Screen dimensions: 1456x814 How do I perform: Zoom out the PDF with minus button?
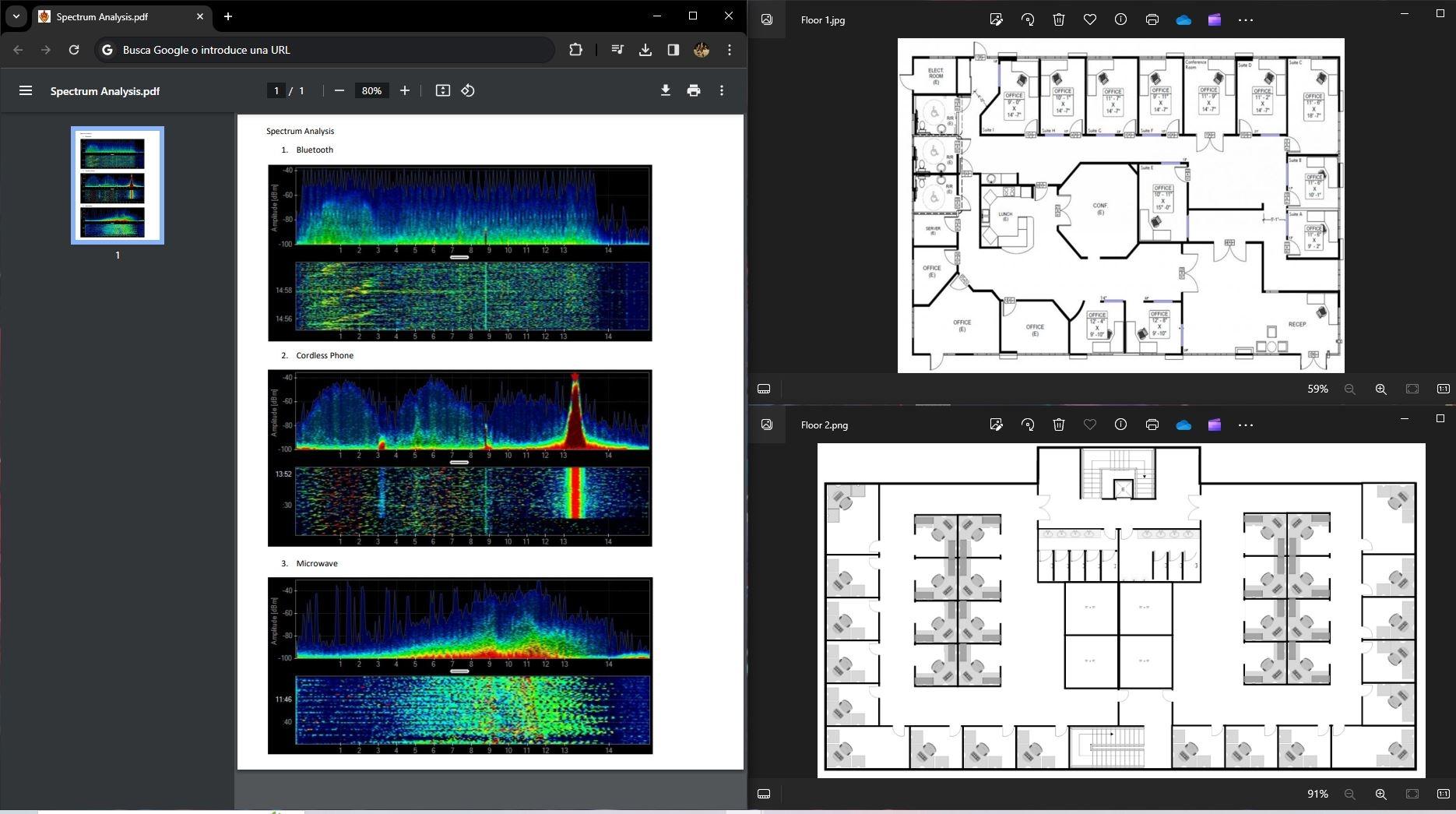pyautogui.click(x=339, y=91)
